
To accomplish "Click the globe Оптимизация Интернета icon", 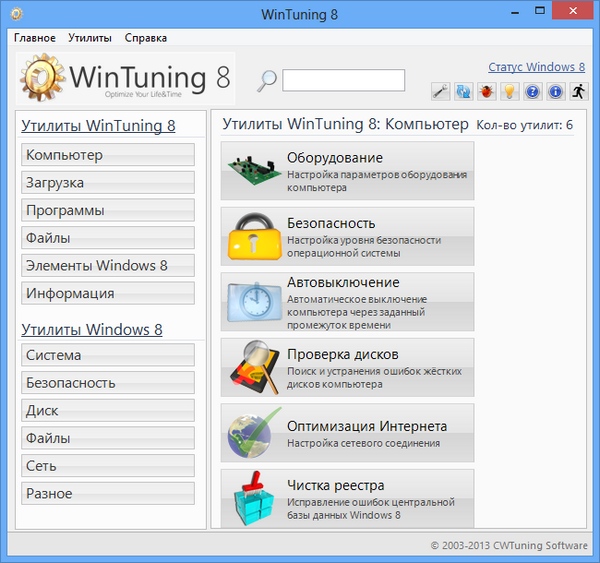I will 254,433.
